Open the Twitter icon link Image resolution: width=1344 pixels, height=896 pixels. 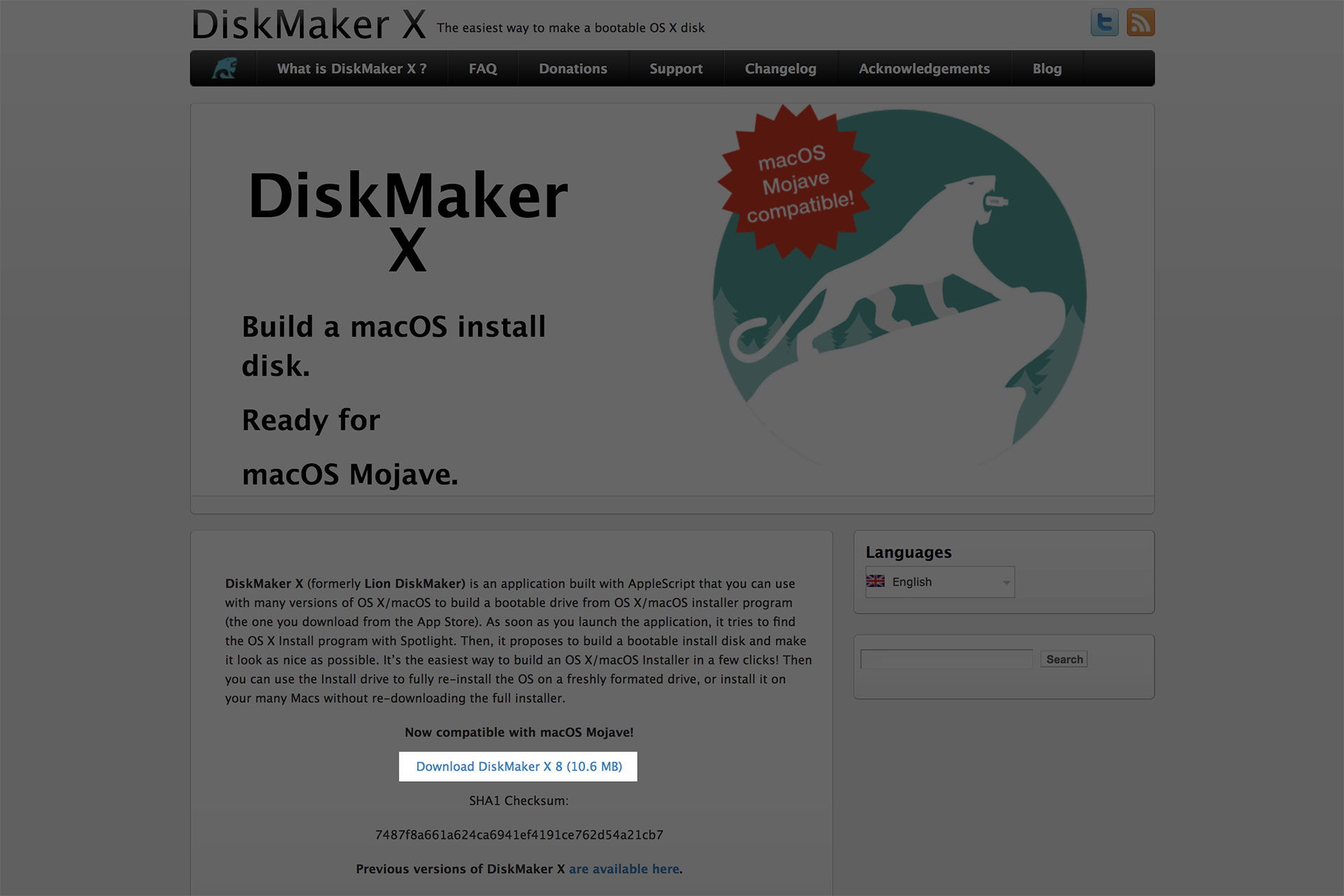coord(1104,22)
